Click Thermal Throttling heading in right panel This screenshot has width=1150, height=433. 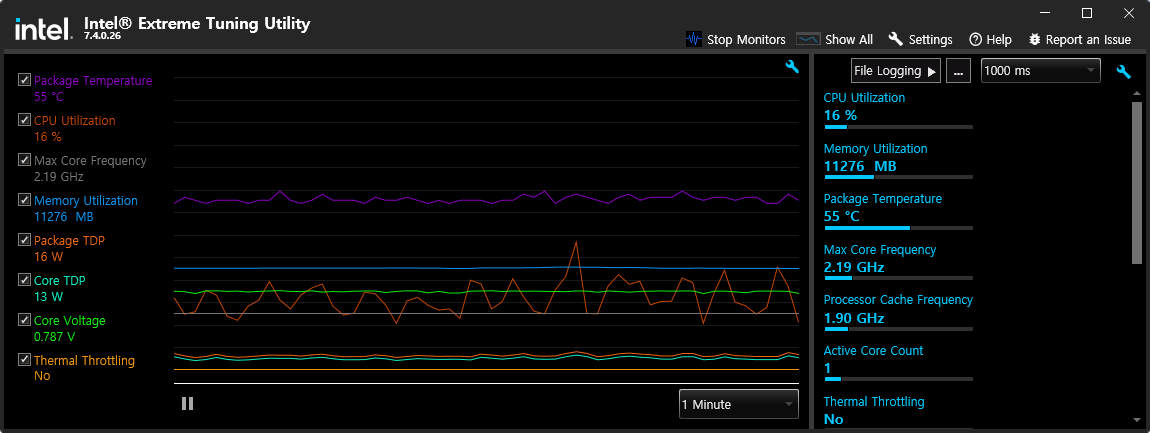(874, 401)
